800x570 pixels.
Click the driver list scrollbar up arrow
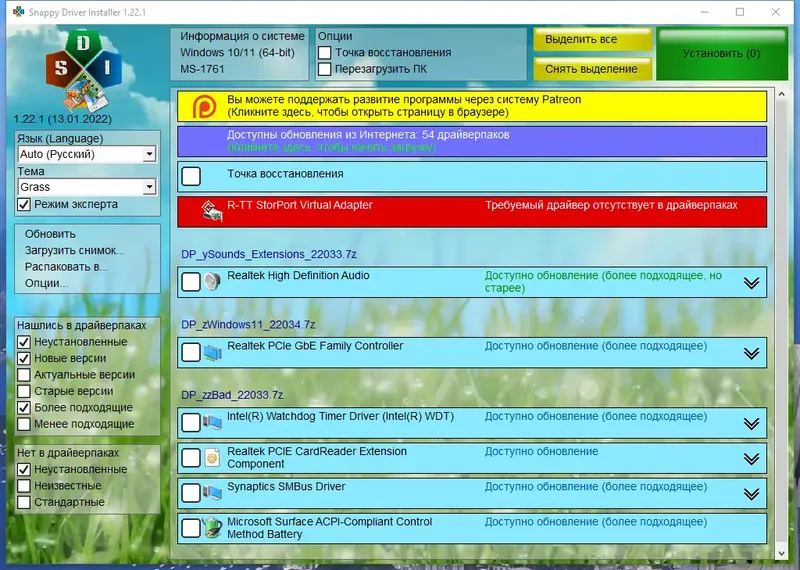tap(781, 94)
